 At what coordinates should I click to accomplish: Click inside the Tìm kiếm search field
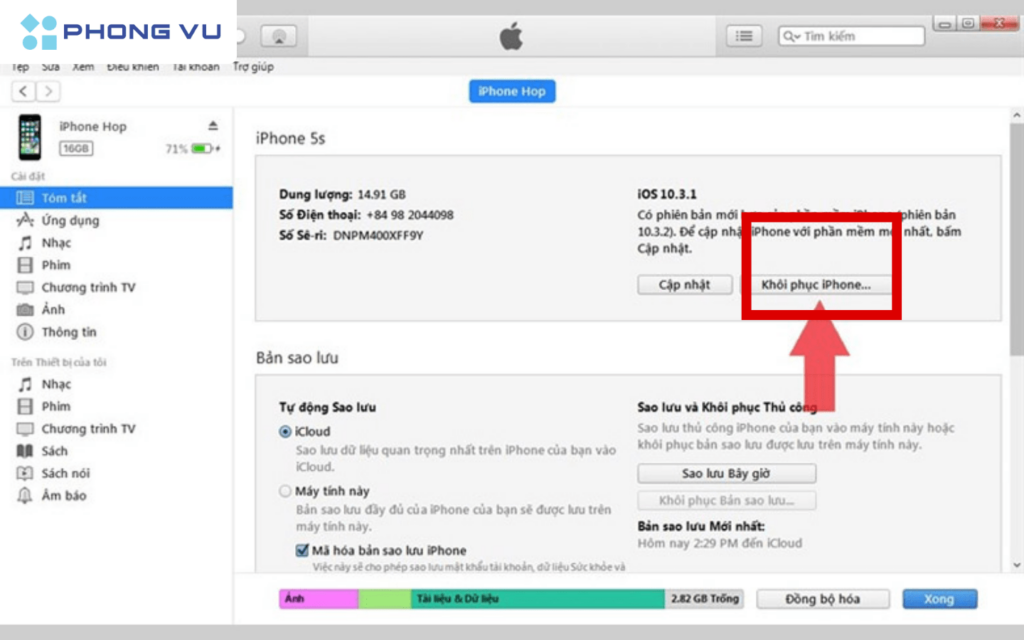coord(860,36)
